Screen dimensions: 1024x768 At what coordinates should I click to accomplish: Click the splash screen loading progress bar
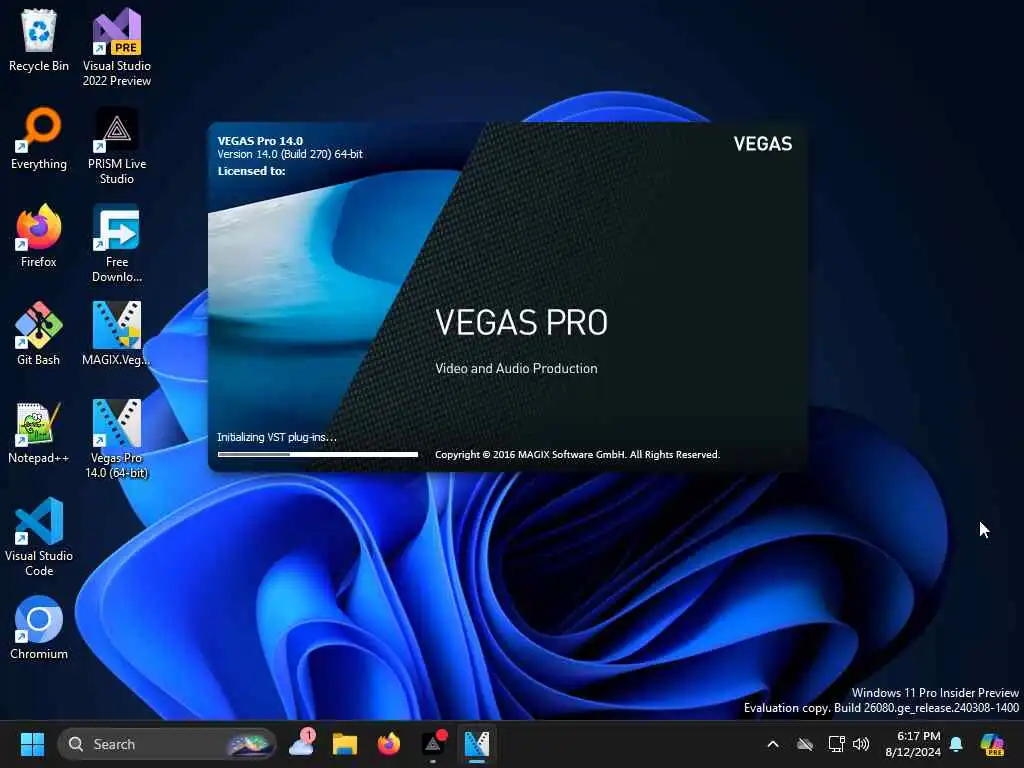coord(318,454)
